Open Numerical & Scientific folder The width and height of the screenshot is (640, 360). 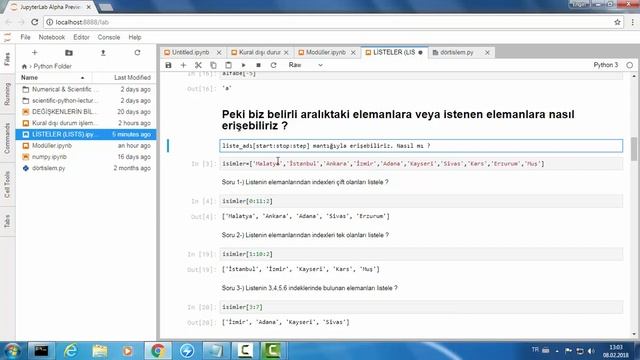[x=86, y=89]
